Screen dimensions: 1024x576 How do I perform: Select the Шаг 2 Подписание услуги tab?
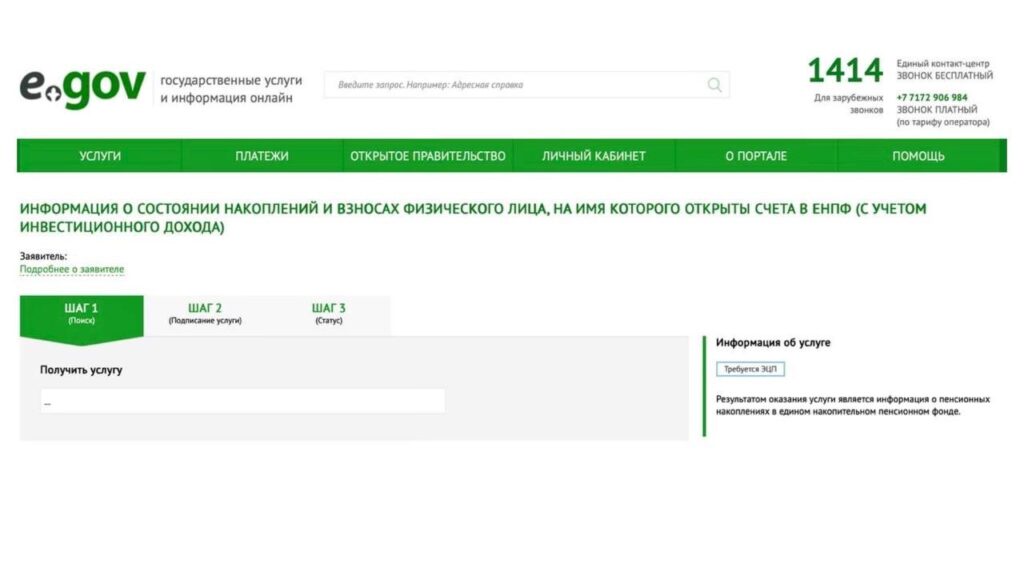coord(205,315)
